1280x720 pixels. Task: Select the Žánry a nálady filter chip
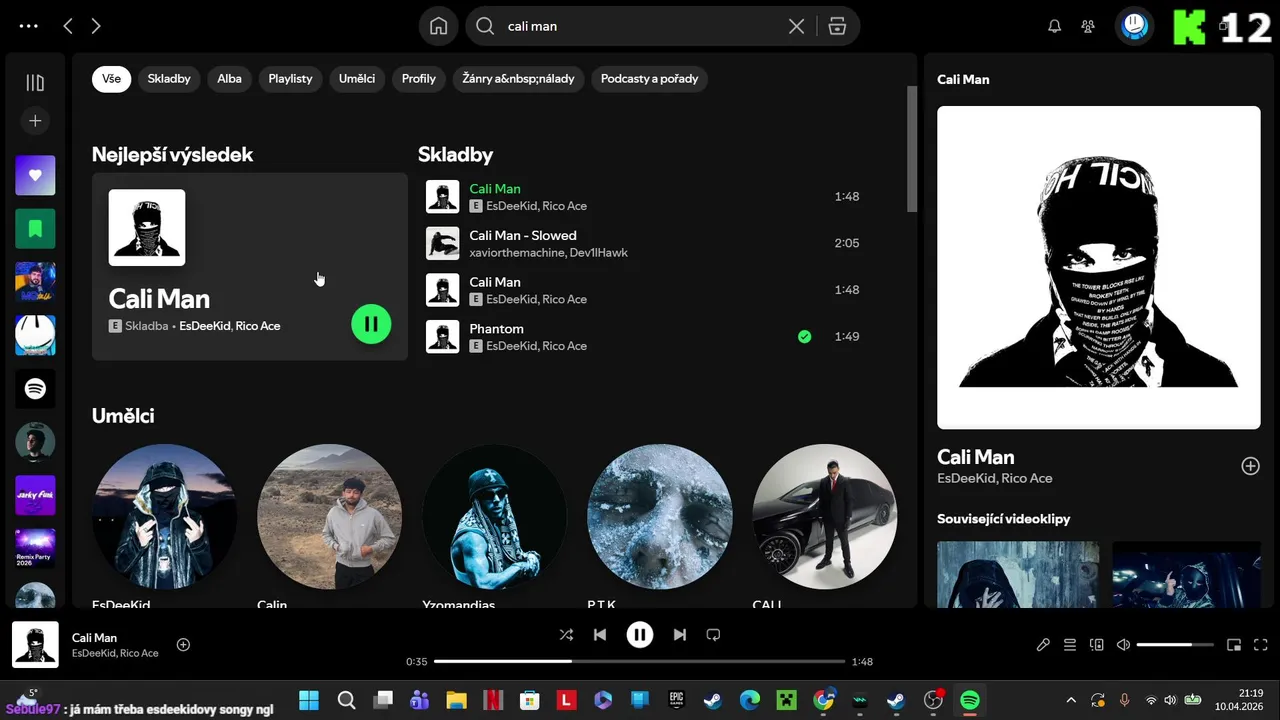(x=518, y=79)
